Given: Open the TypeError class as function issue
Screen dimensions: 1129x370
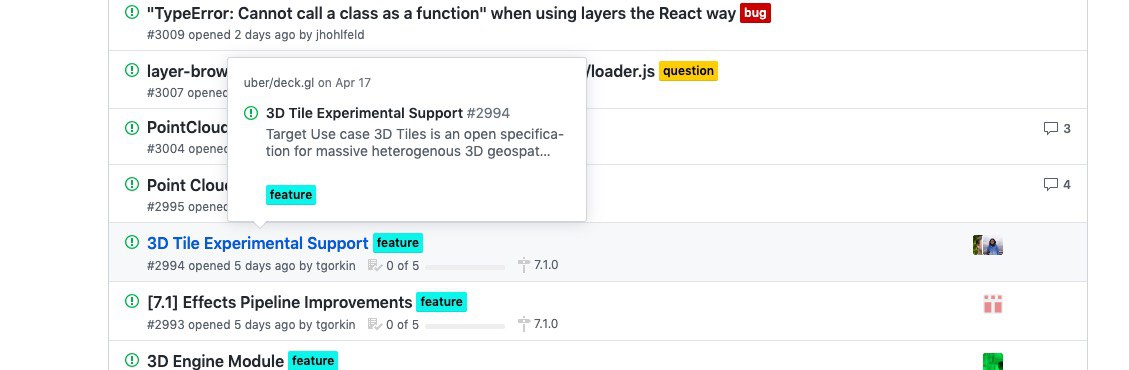Looking at the screenshot, I should point(441,13).
